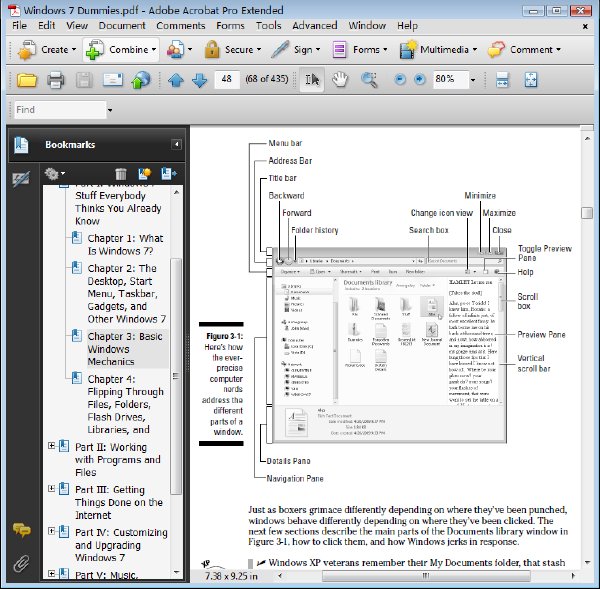Activate the Select text tool

point(312,80)
